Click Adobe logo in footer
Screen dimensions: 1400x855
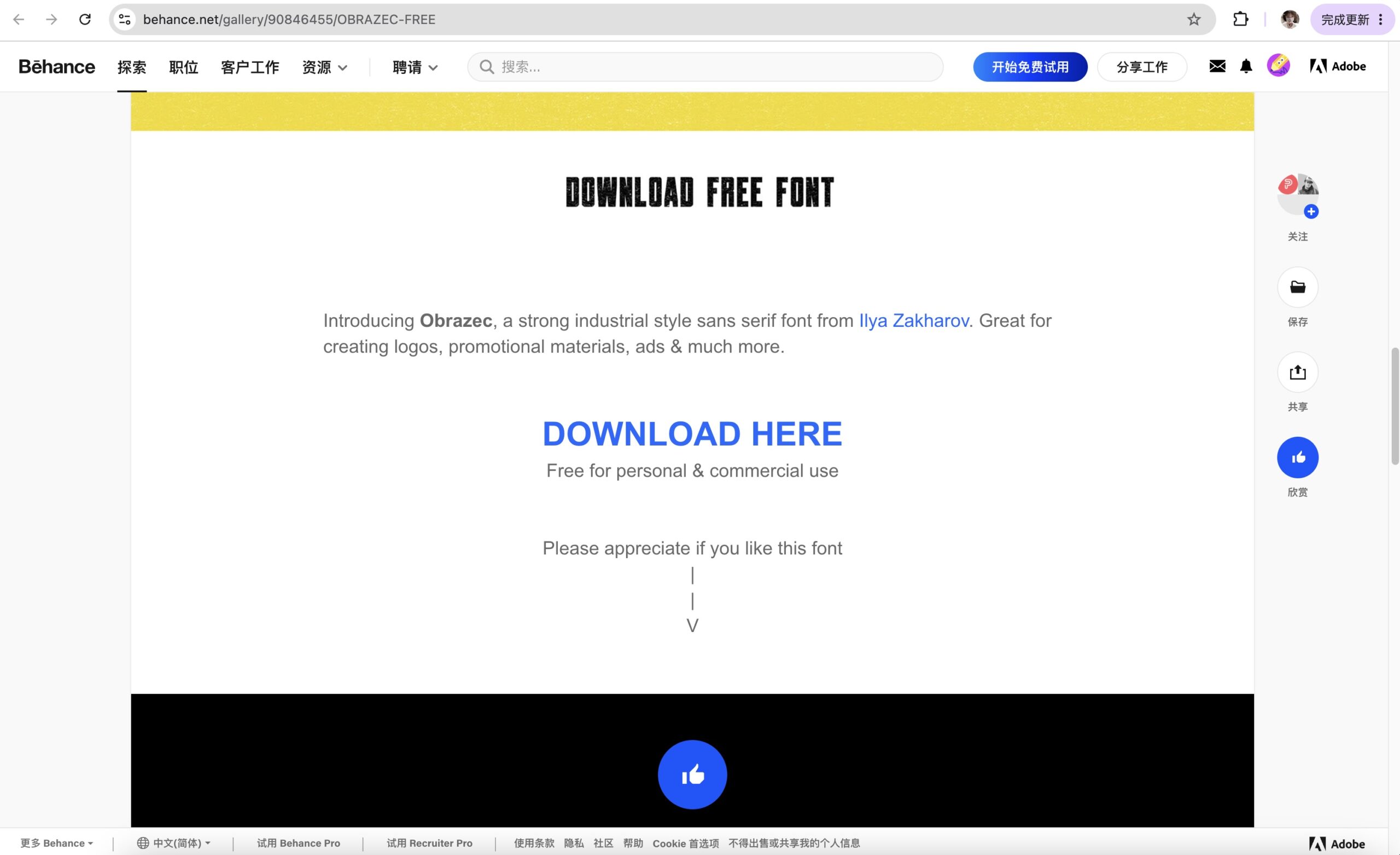(1337, 844)
